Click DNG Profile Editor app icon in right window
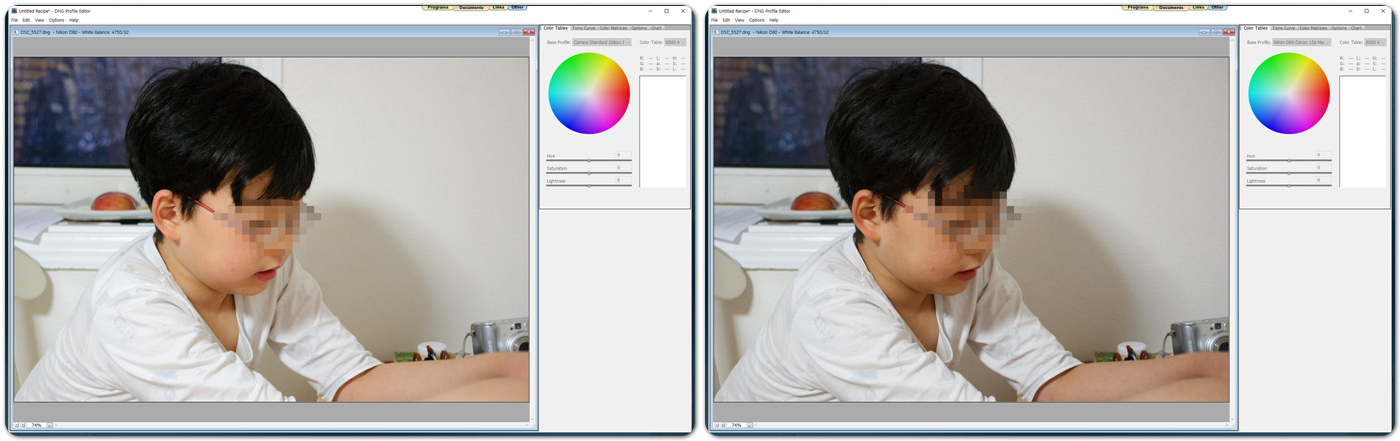The width and height of the screenshot is (1400, 441). tap(713, 11)
